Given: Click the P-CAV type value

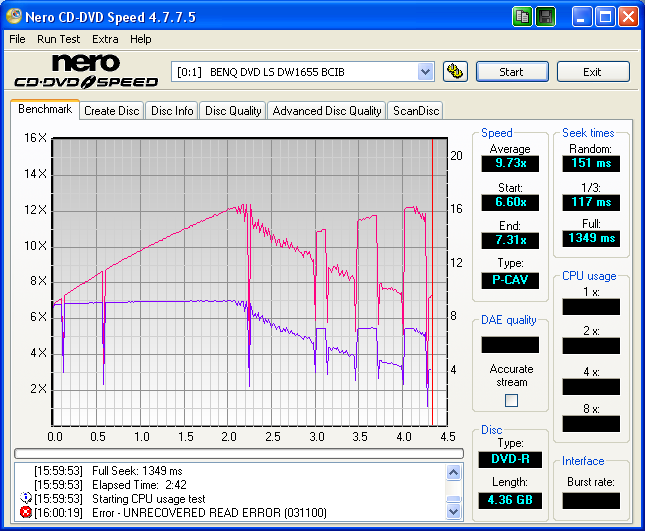Looking at the screenshot, I should click(x=510, y=280).
